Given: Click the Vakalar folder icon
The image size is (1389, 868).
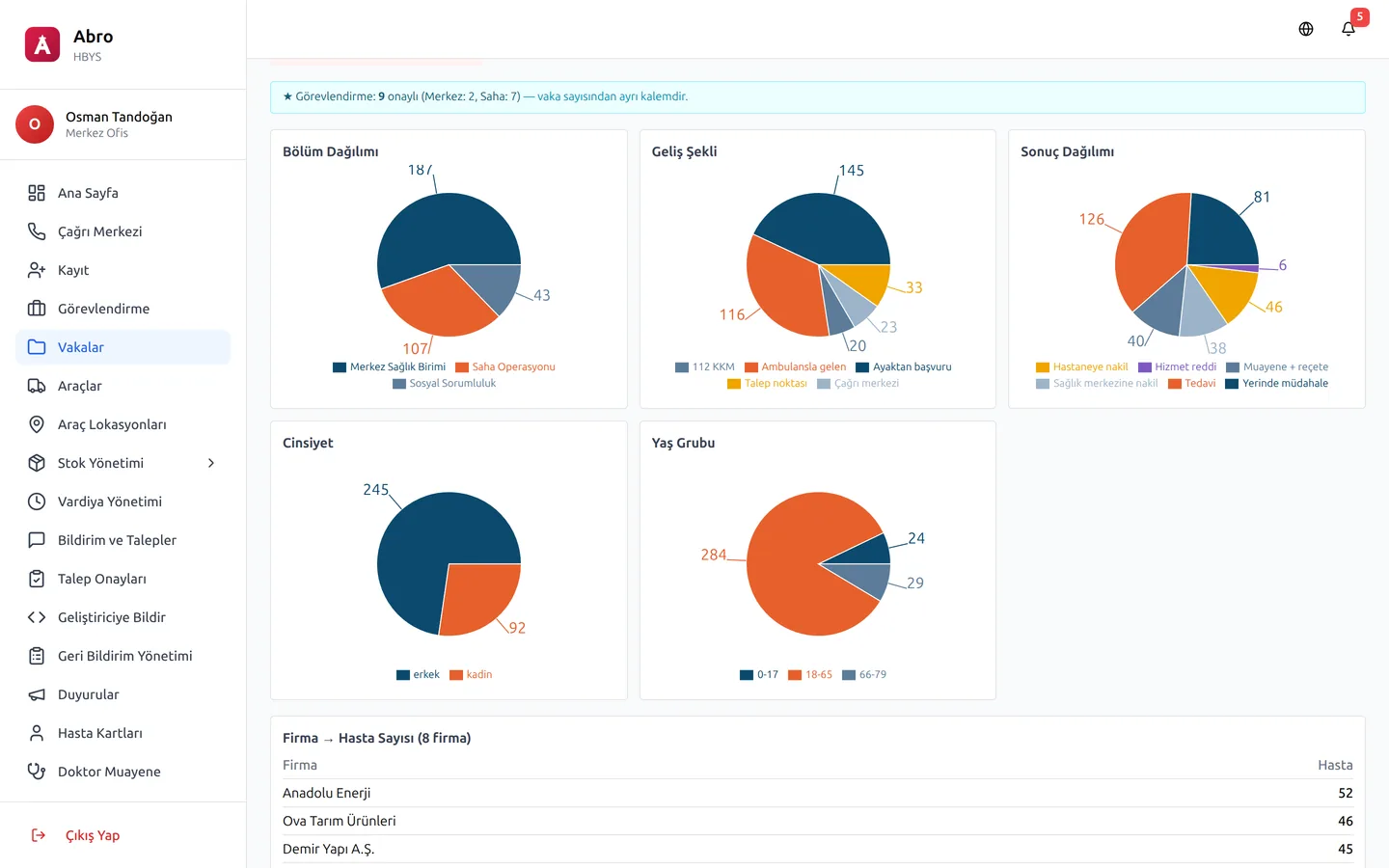Looking at the screenshot, I should (37, 347).
